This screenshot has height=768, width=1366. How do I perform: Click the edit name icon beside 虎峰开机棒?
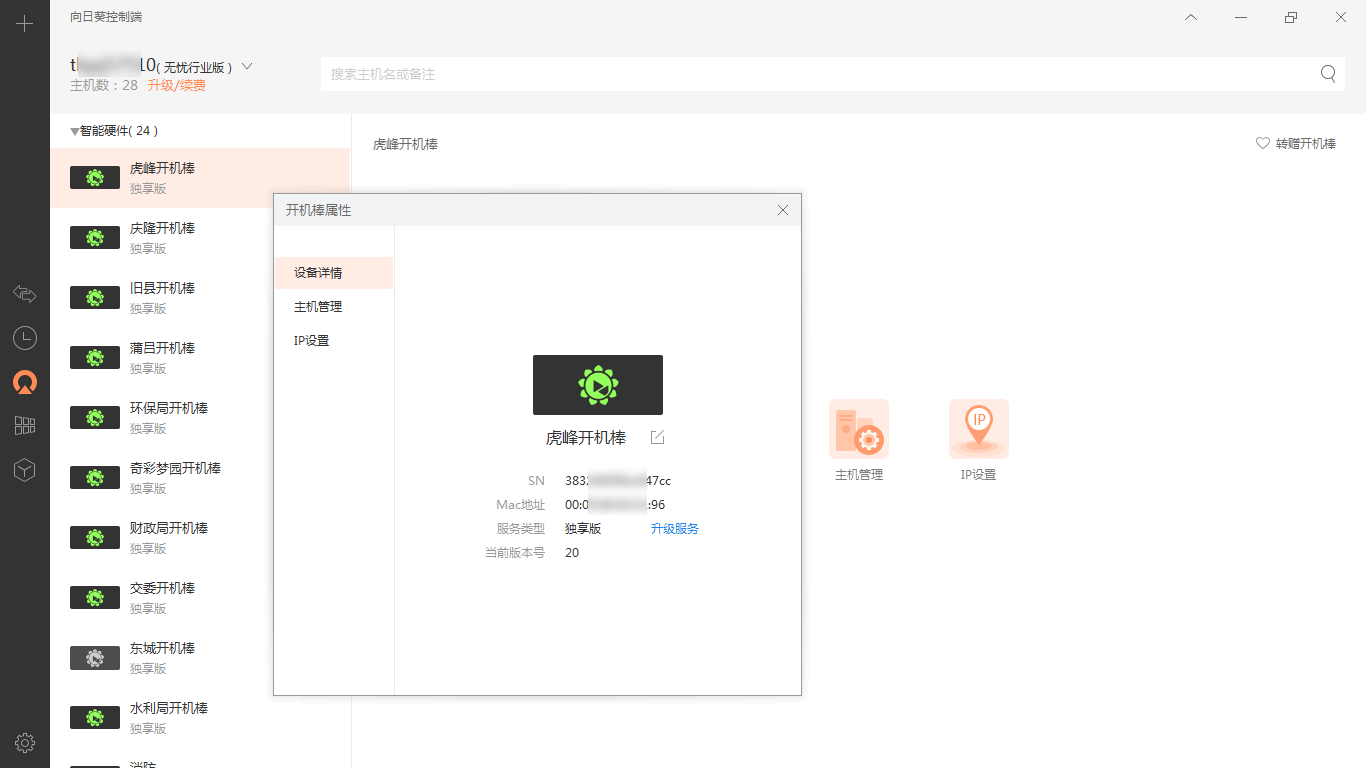[x=657, y=437]
